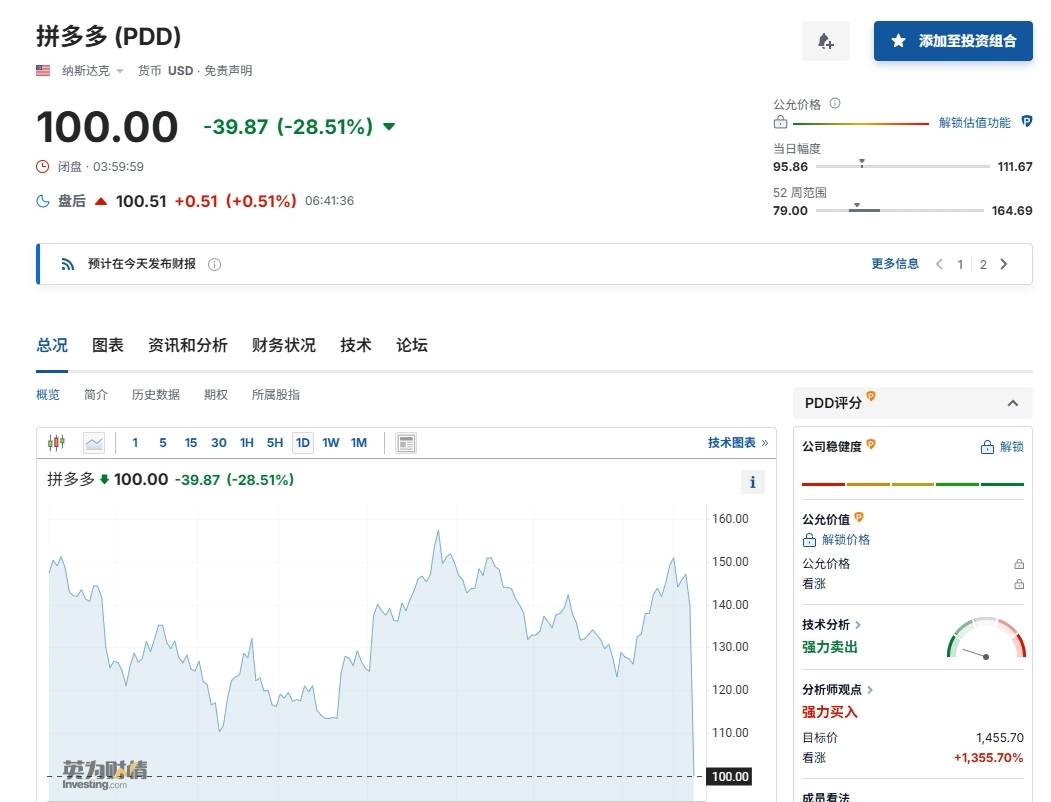Switch to the 技术 tab
The height and width of the screenshot is (802, 1051).
(x=355, y=345)
